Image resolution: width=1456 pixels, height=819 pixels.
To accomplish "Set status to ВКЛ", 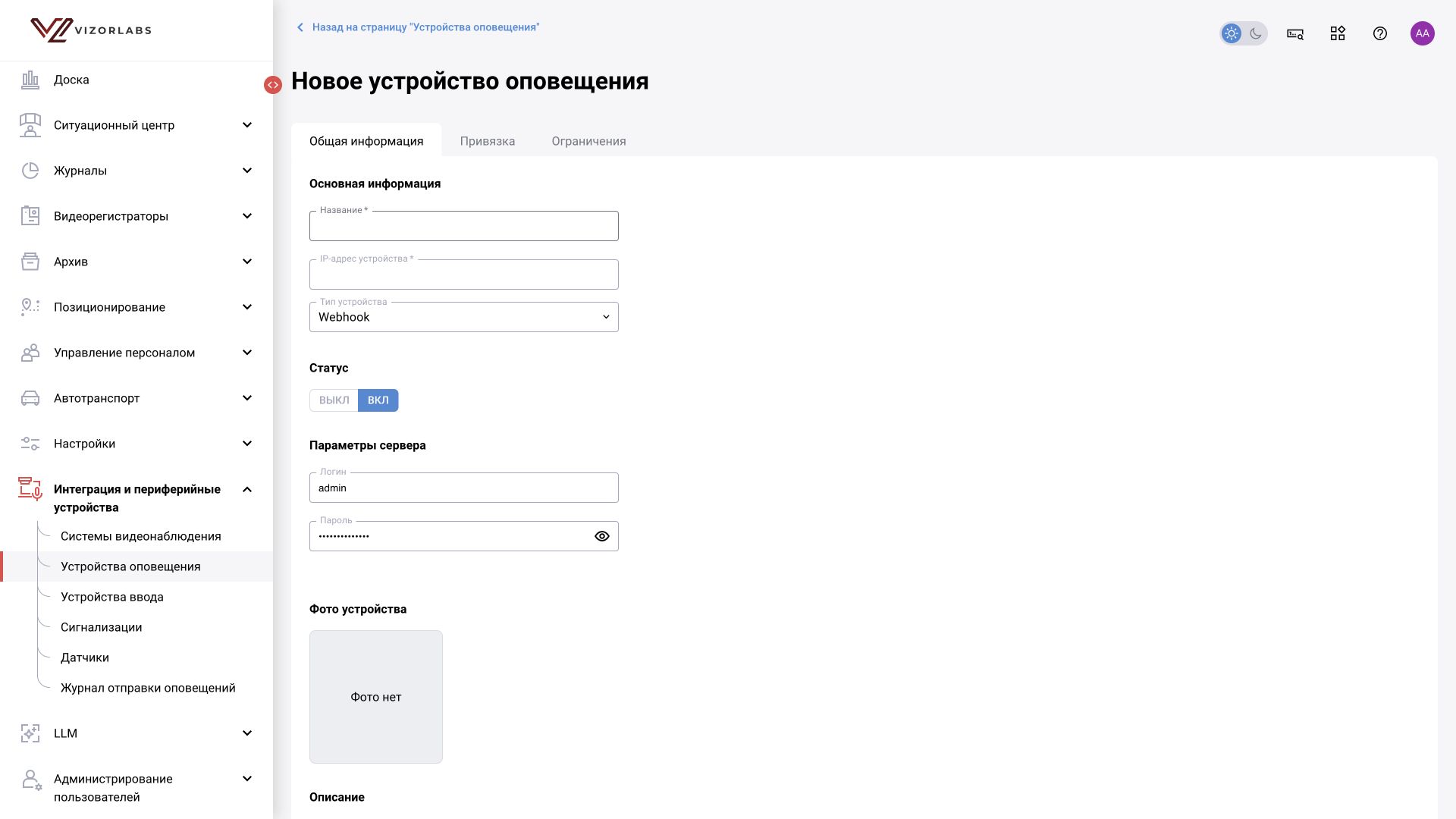I will pos(378,400).
